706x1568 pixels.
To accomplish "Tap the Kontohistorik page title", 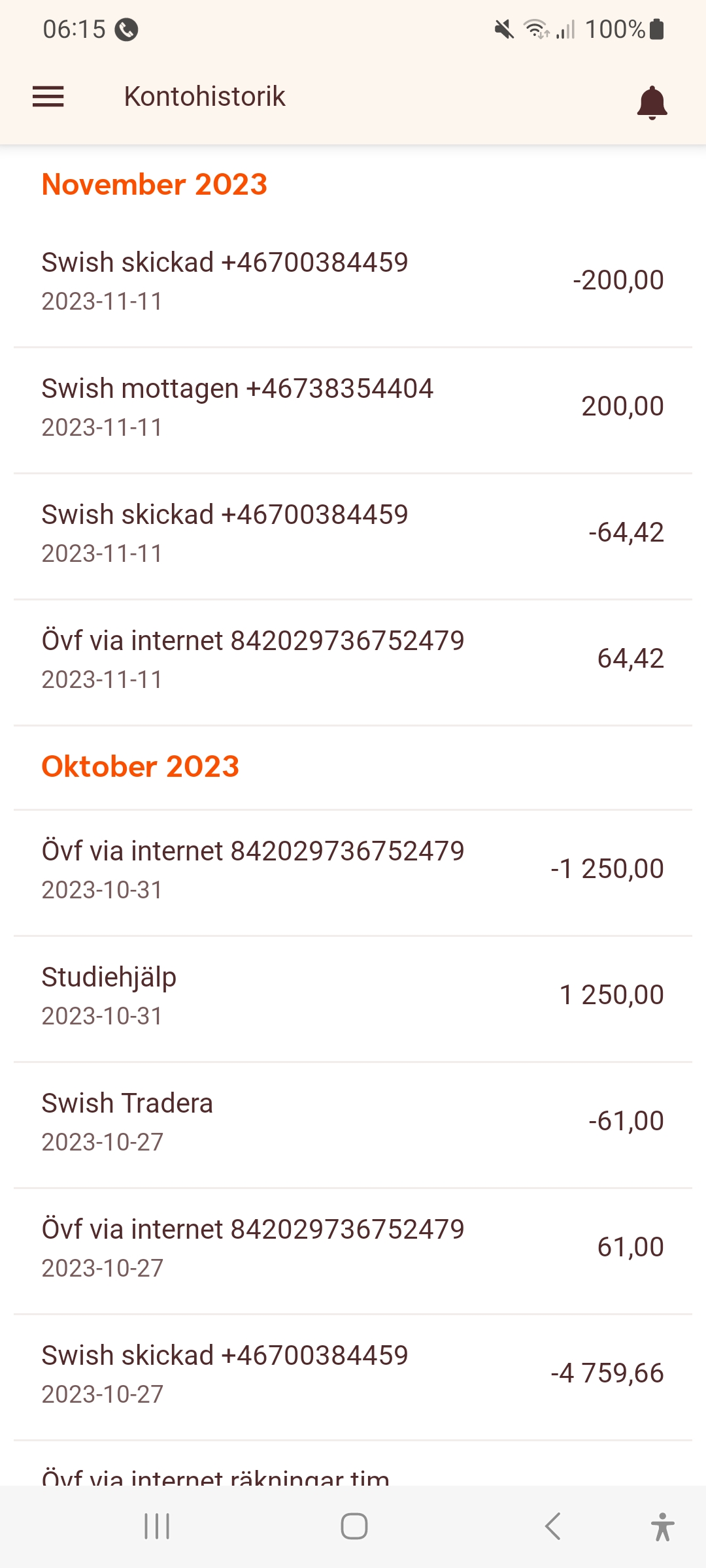I will [x=205, y=97].
